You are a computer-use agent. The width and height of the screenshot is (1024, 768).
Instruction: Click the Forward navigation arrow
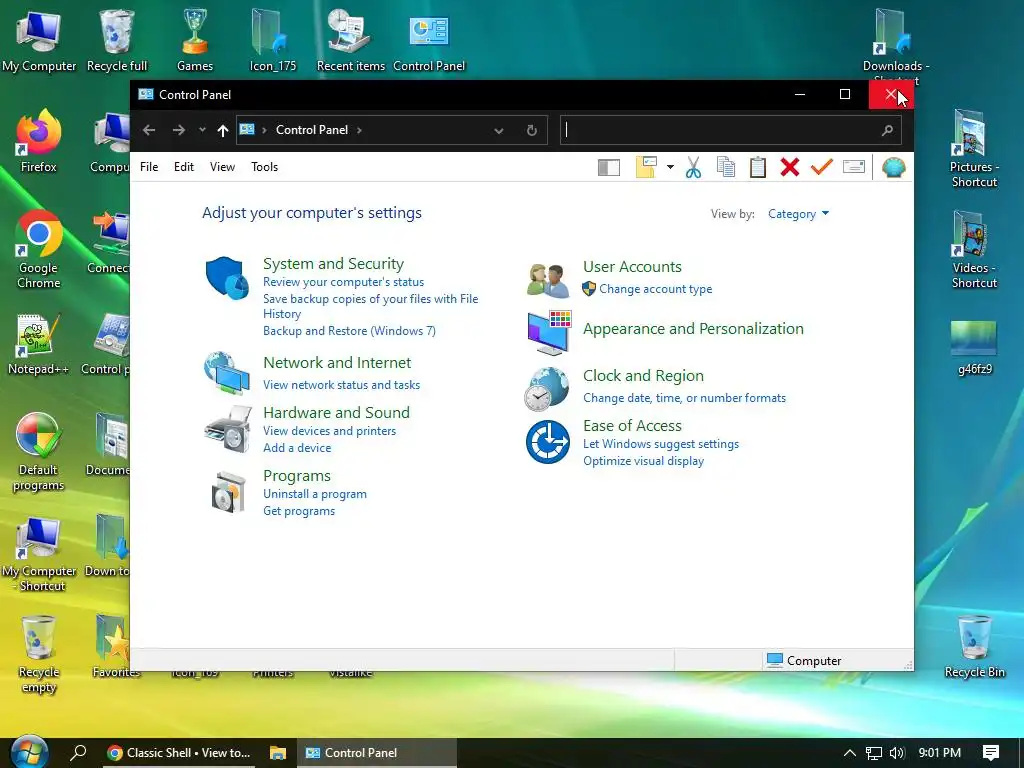click(x=178, y=130)
